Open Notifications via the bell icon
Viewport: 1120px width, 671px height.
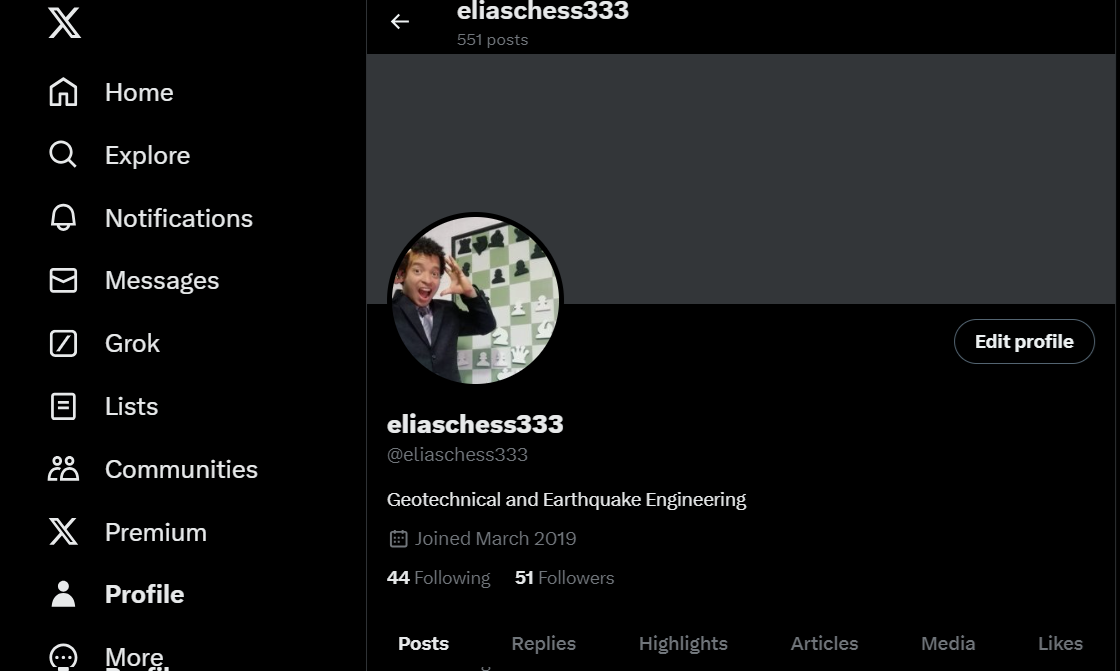[63, 217]
